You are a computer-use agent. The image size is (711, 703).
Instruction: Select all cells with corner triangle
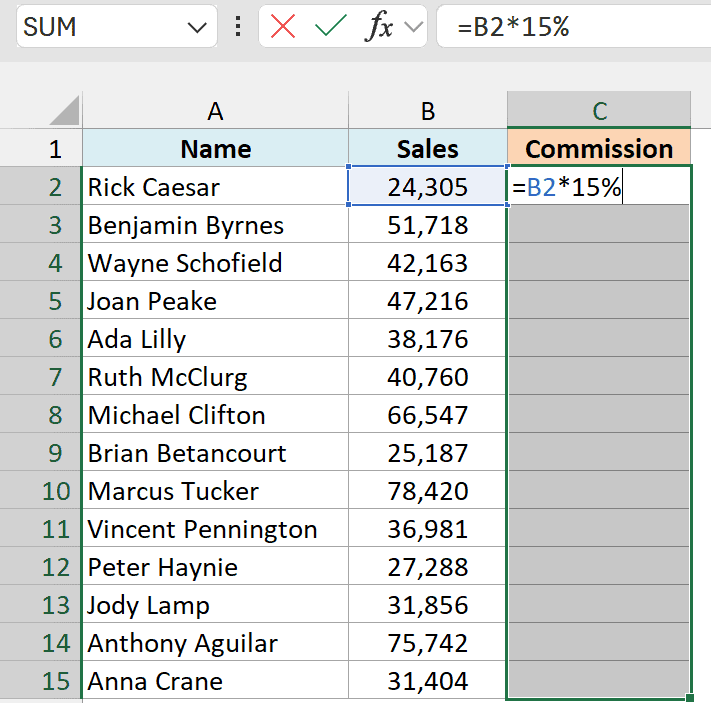pos(65,111)
